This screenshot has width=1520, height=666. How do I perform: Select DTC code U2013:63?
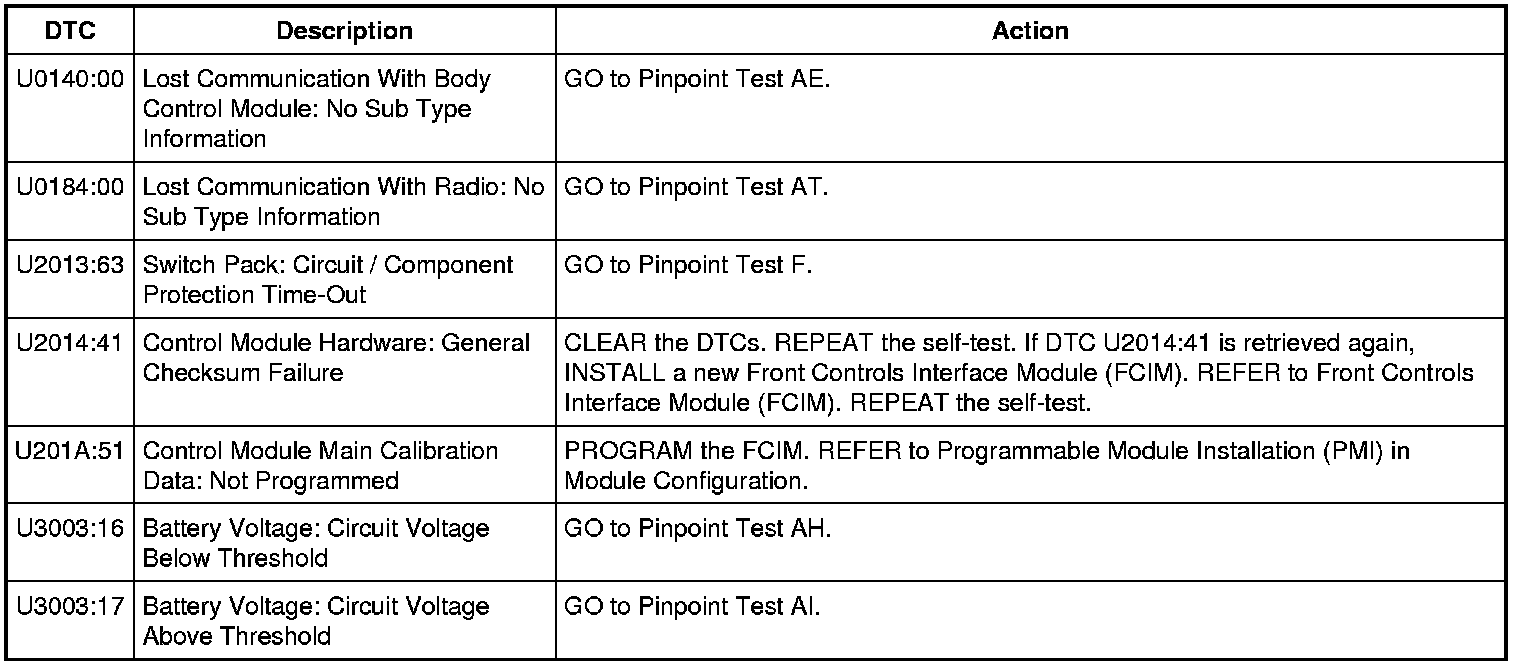[70, 265]
